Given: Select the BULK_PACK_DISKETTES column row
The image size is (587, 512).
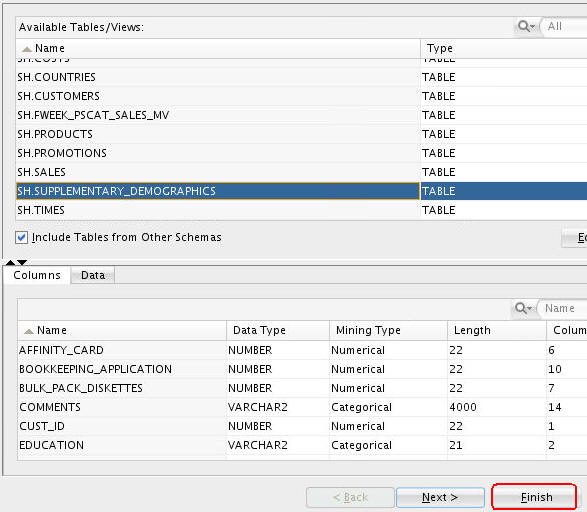Looking at the screenshot, I should (x=302, y=388).
